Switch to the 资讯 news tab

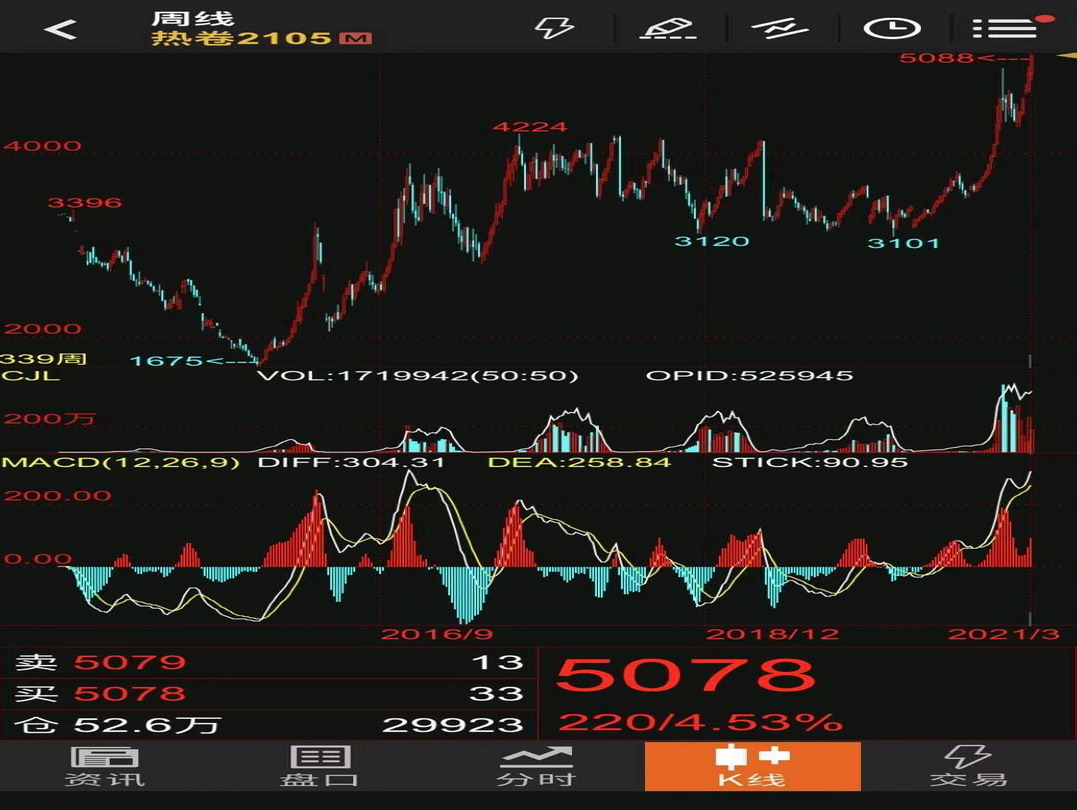click(x=105, y=767)
